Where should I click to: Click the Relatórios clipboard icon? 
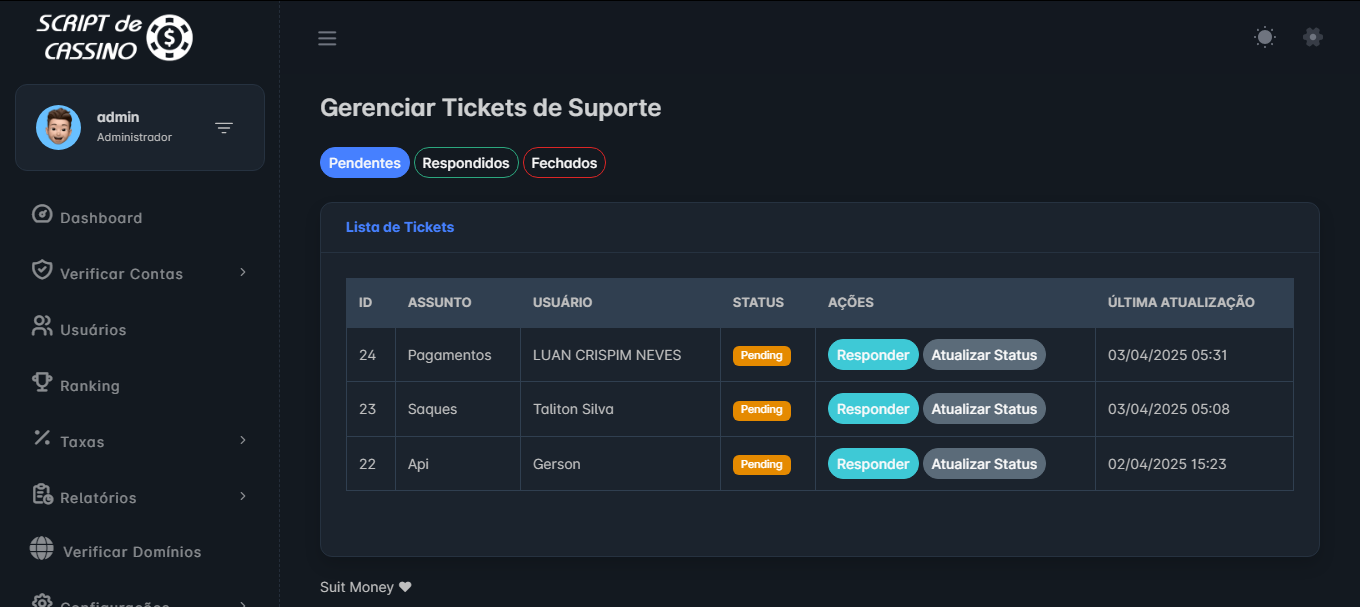42,494
